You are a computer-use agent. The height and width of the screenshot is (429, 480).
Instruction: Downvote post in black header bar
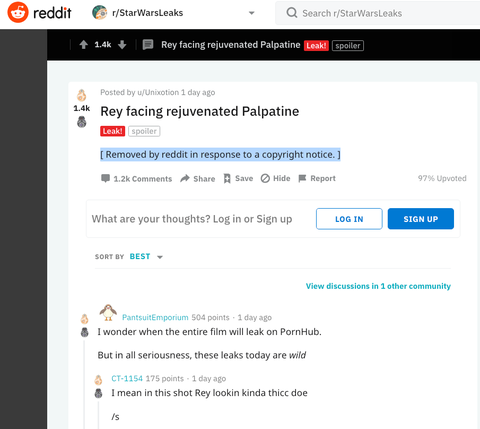[x=122, y=45]
